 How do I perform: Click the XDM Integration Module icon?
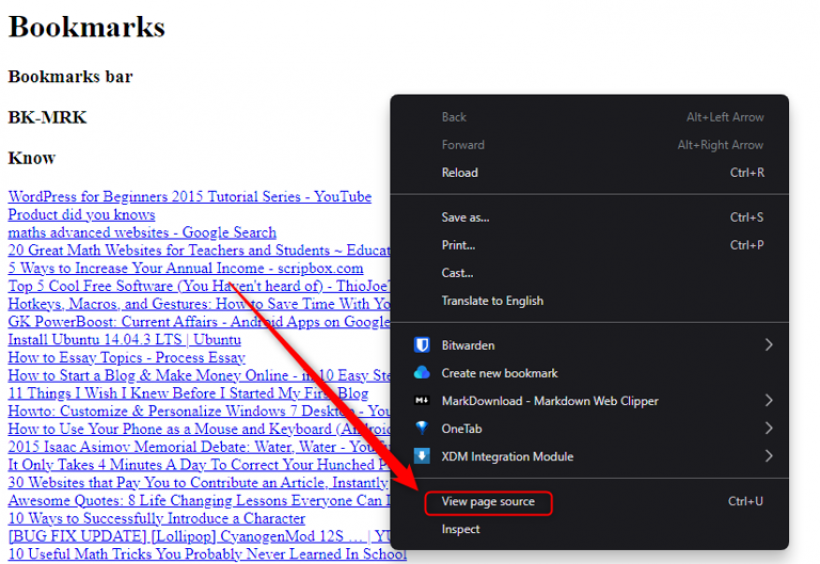coord(421,456)
